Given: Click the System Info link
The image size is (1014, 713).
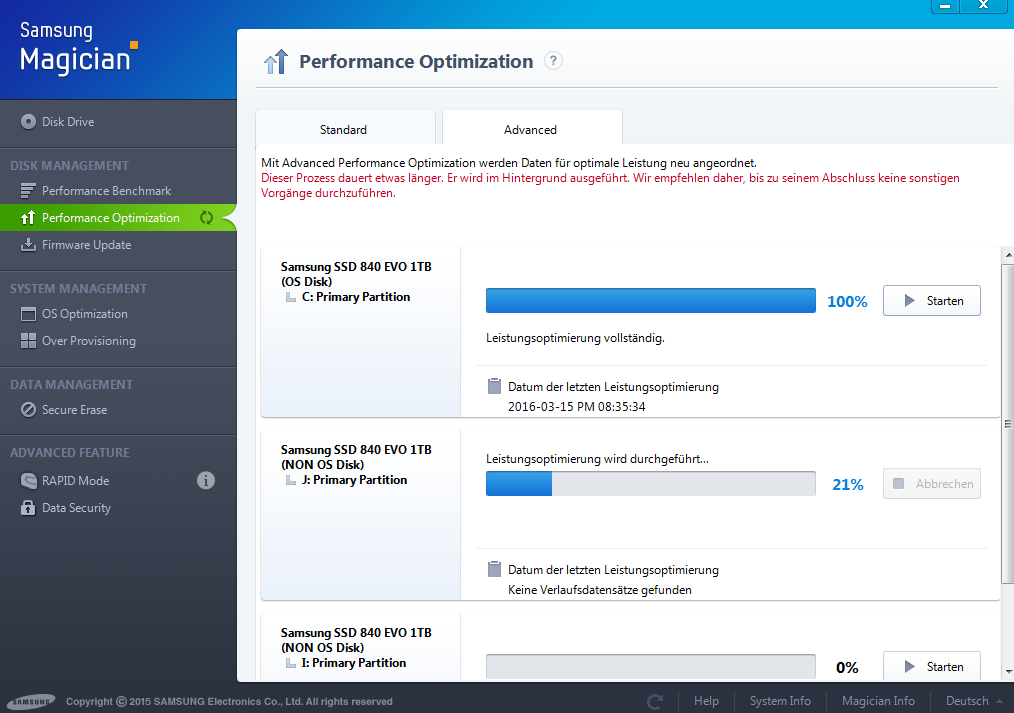Looking at the screenshot, I should click(x=780, y=701).
